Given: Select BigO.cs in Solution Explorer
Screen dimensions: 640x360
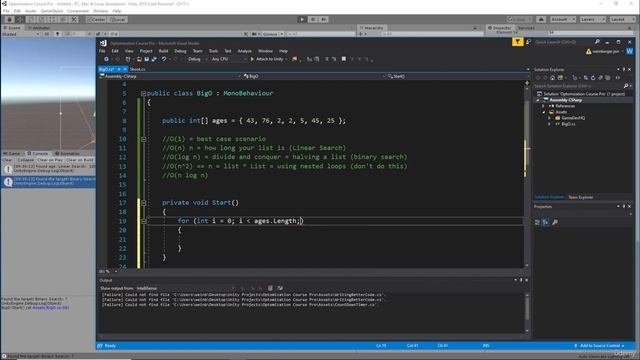Looking at the screenshot, I should (x=568, y=124).
